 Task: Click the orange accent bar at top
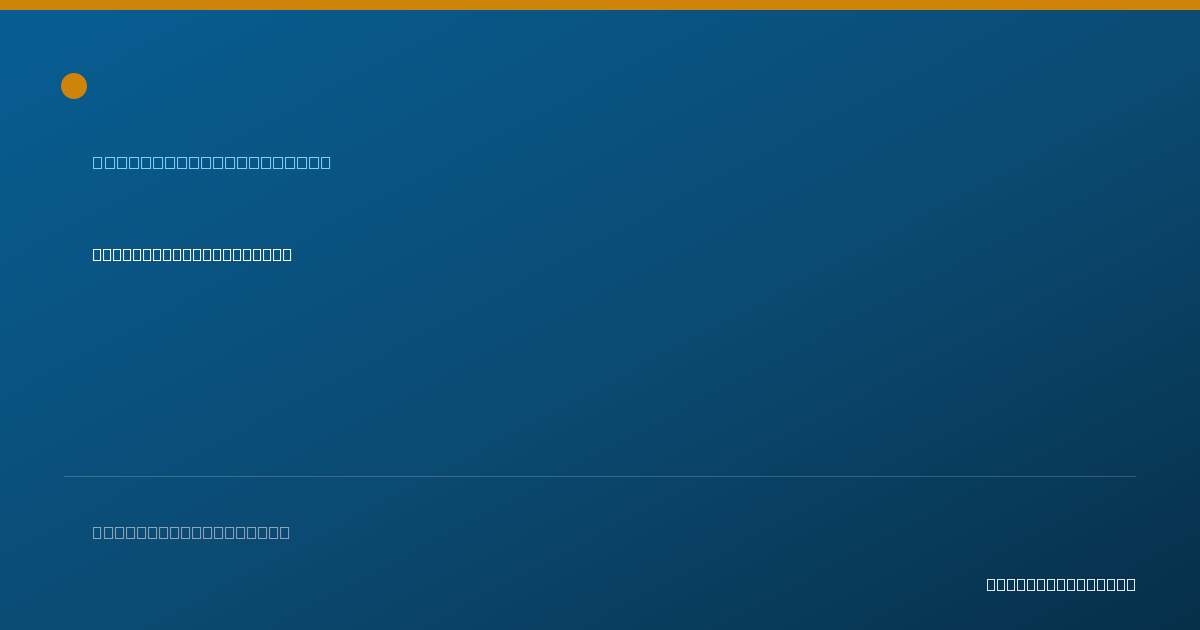click(x=600, y=5)
